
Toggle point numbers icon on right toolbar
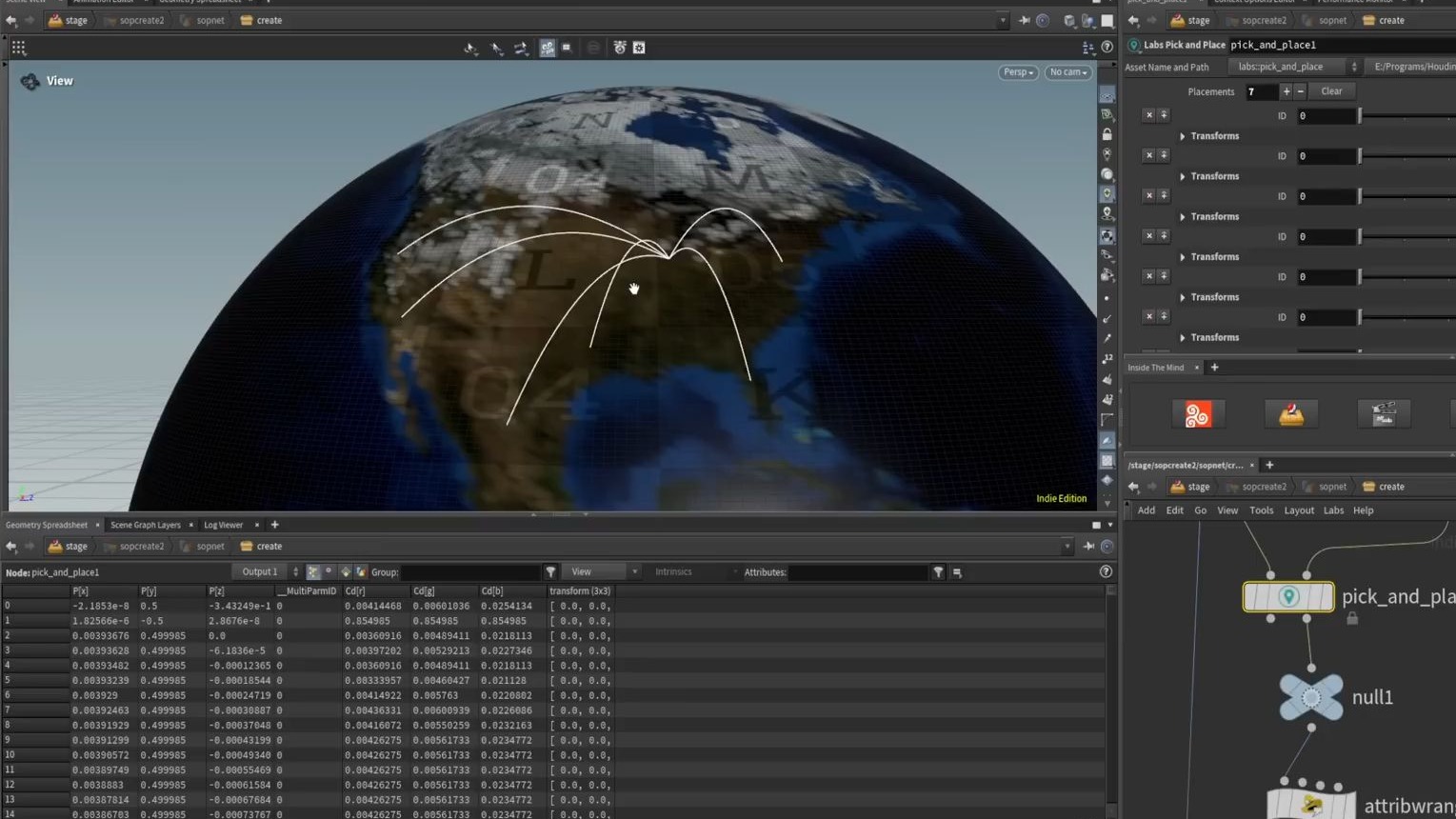pyautogui.click(x=1107, y=358)
